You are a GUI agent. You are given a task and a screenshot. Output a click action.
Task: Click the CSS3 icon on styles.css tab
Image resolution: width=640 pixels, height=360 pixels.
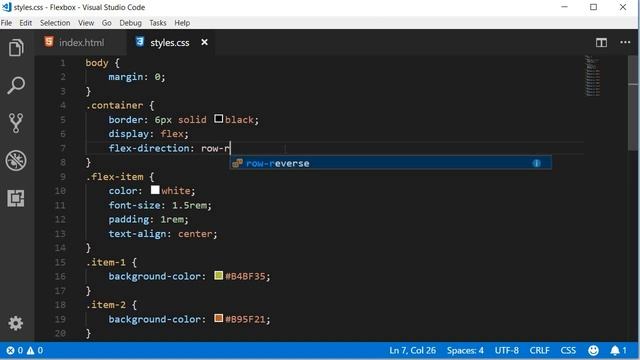pyautogui.click(x=140, y=42)
